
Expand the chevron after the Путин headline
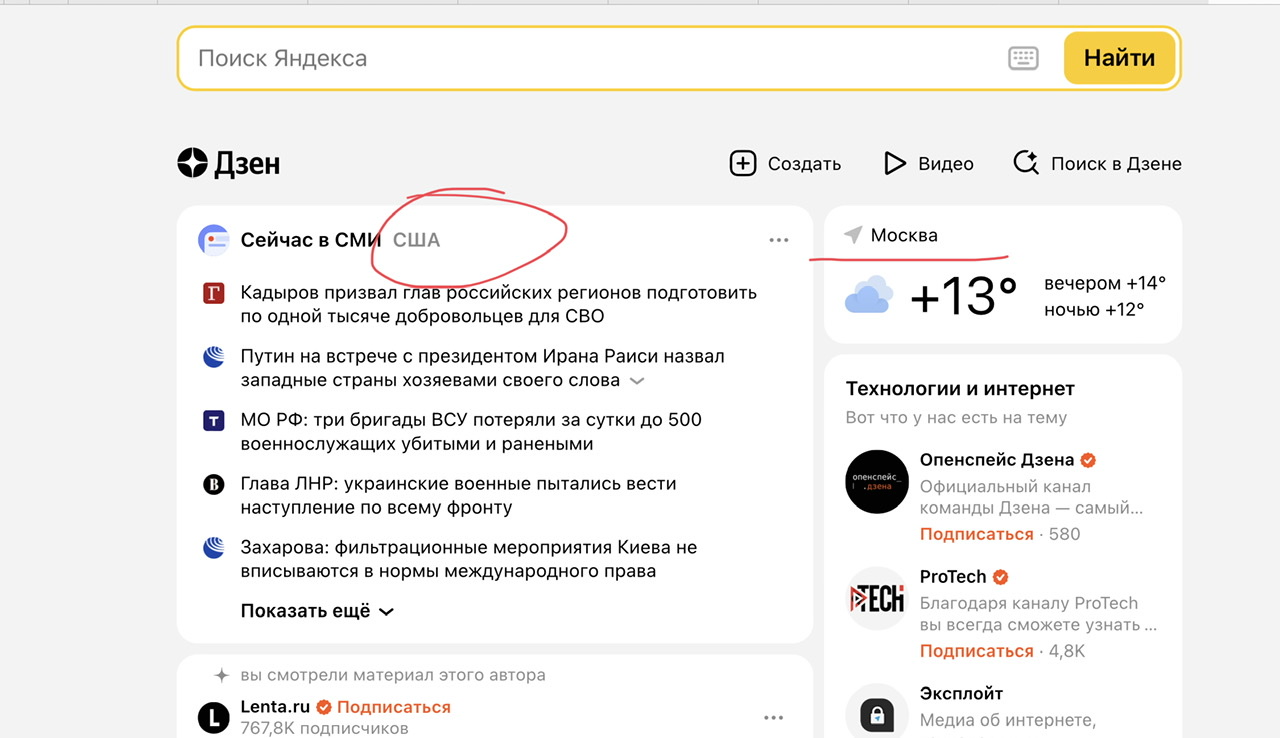637,381
